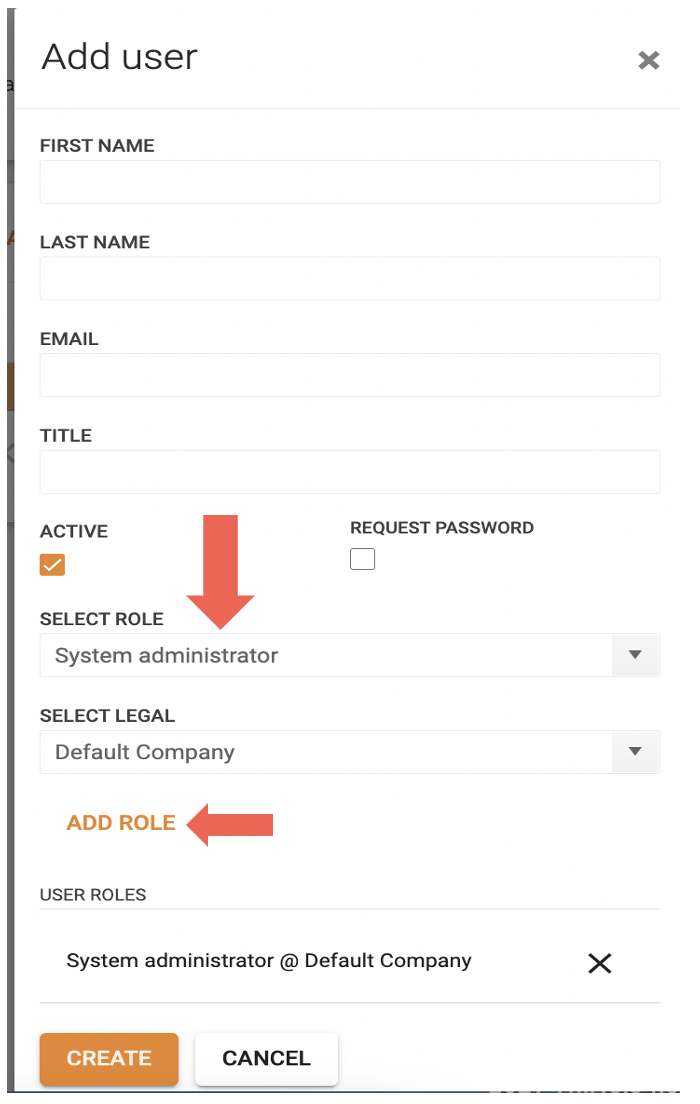Click the Select Role label
700x1104 pixels.
101,619
